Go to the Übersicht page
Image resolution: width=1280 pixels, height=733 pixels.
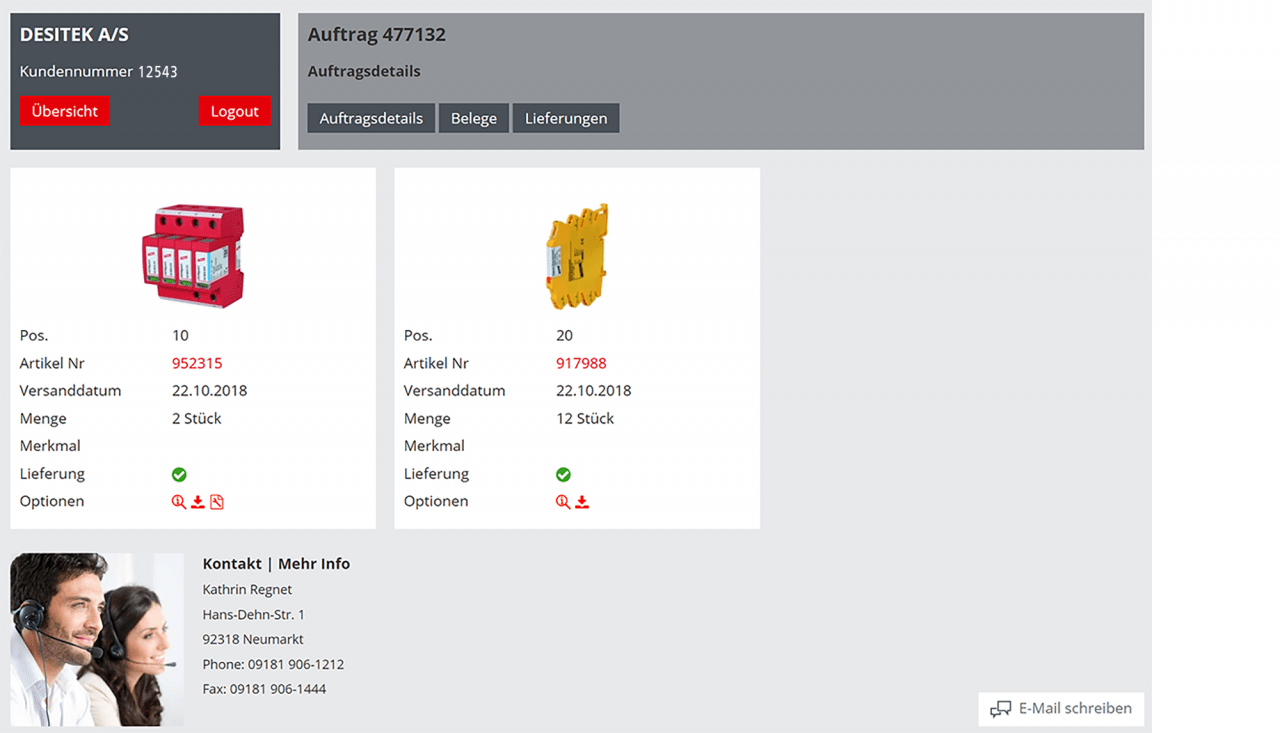(x=65, y=111)
